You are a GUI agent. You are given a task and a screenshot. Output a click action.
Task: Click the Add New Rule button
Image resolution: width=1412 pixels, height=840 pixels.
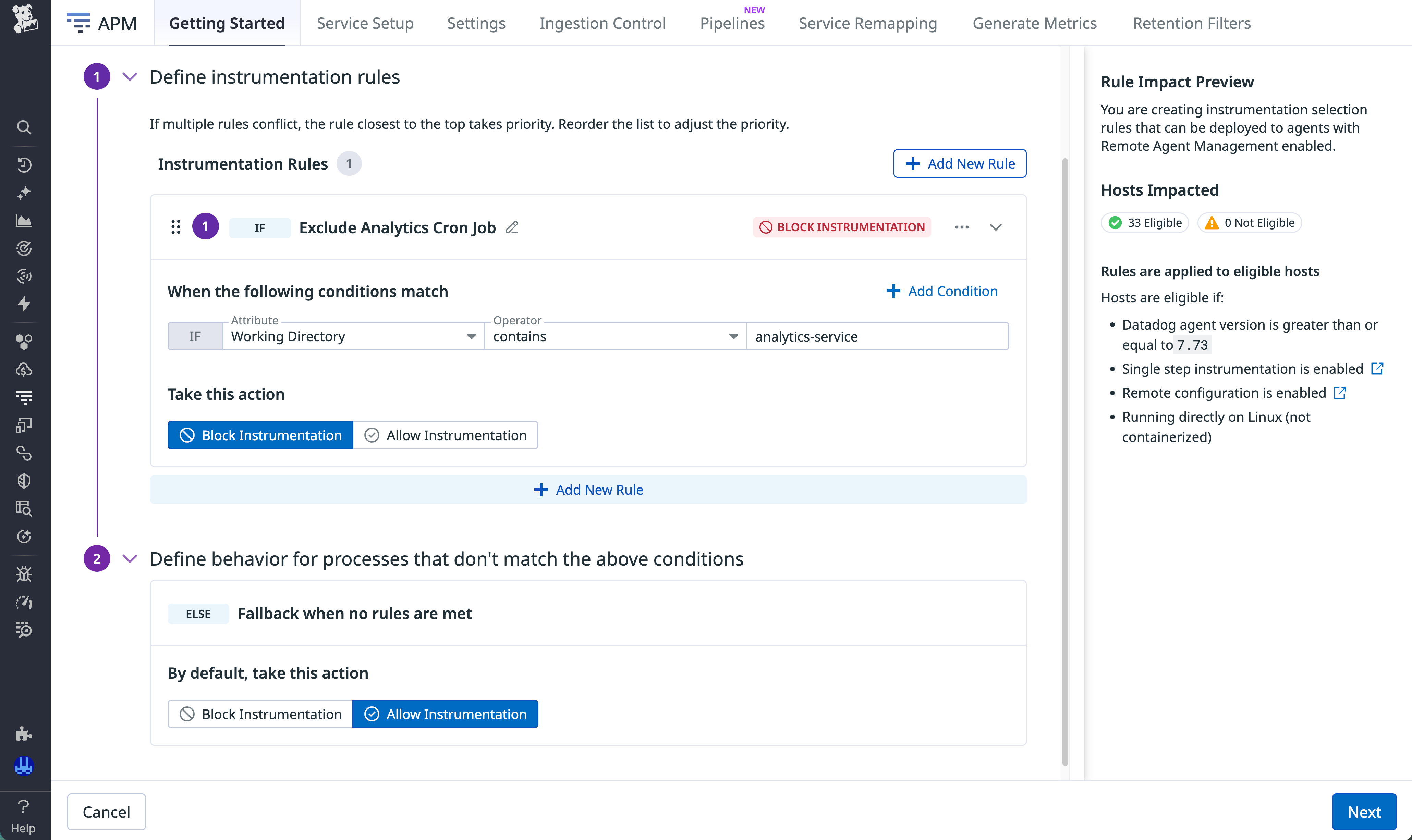959,164
